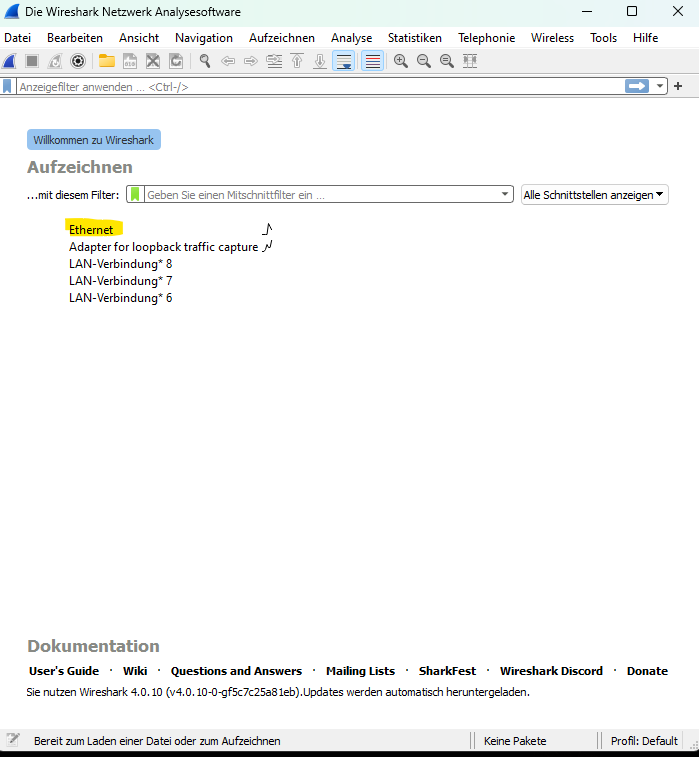Open display filter bookmarks
Image resolution: width=699 pixels, height=757 pixels.
pos(7,87)
